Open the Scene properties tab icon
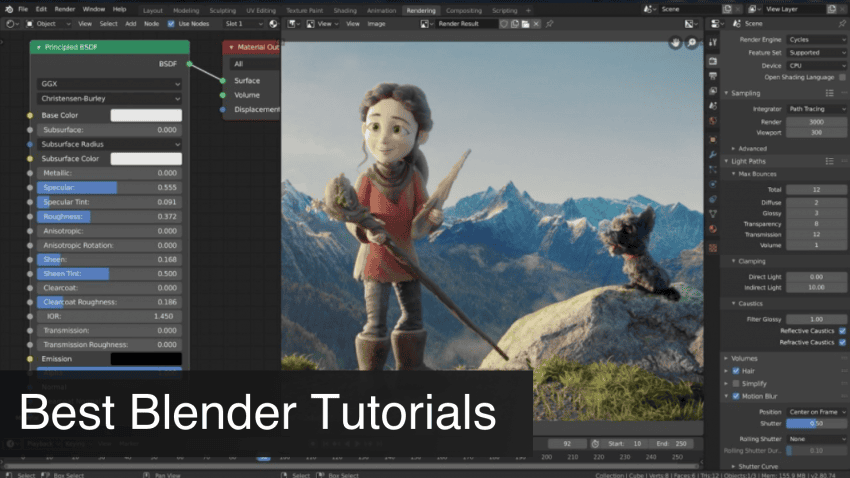The image size is (850, 478). (713, 106)
